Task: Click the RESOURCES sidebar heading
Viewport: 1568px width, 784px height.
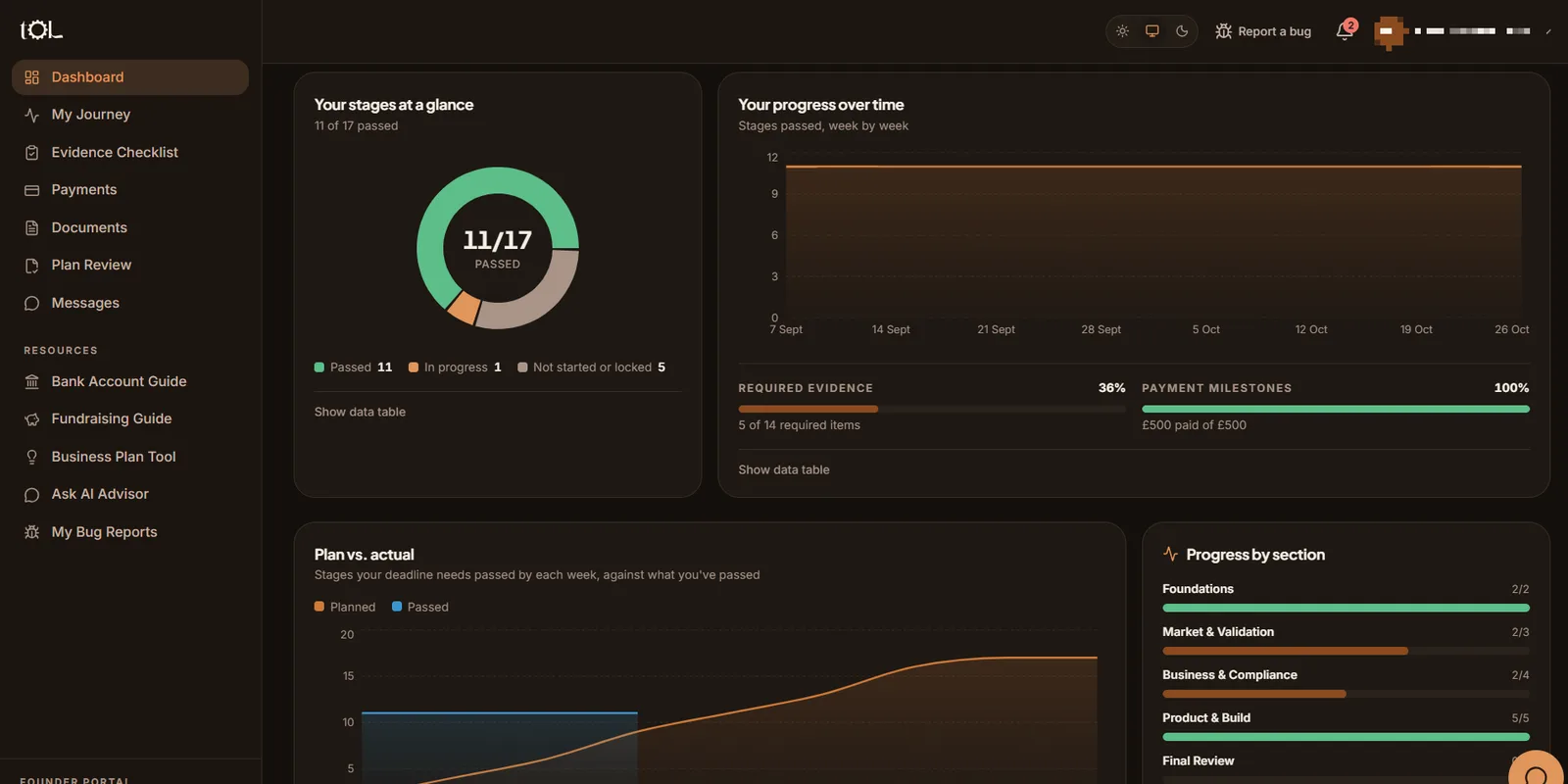Action: (x=61, y=350)
